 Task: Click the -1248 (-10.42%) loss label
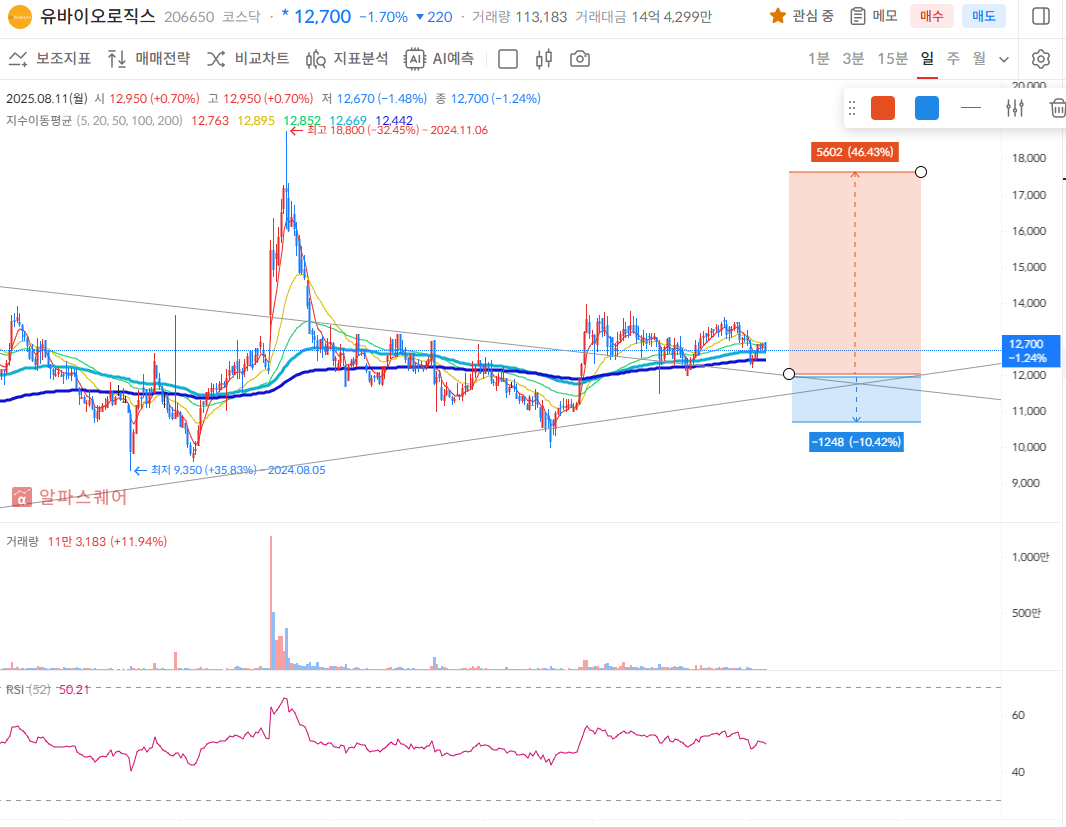(856, 442)
